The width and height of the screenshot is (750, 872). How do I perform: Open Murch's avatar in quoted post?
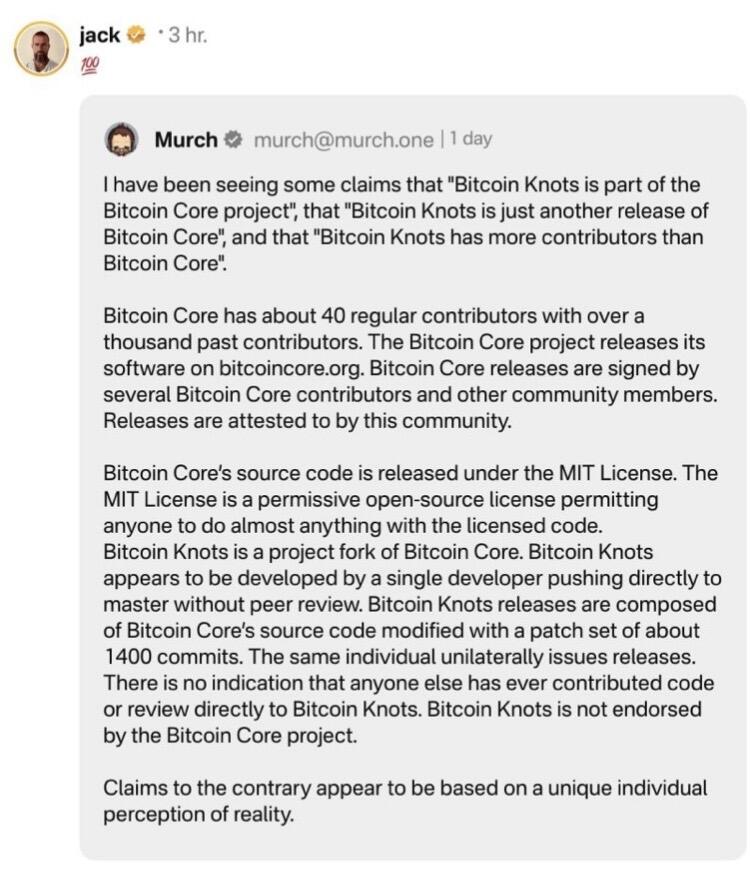[x=121, y=139]
